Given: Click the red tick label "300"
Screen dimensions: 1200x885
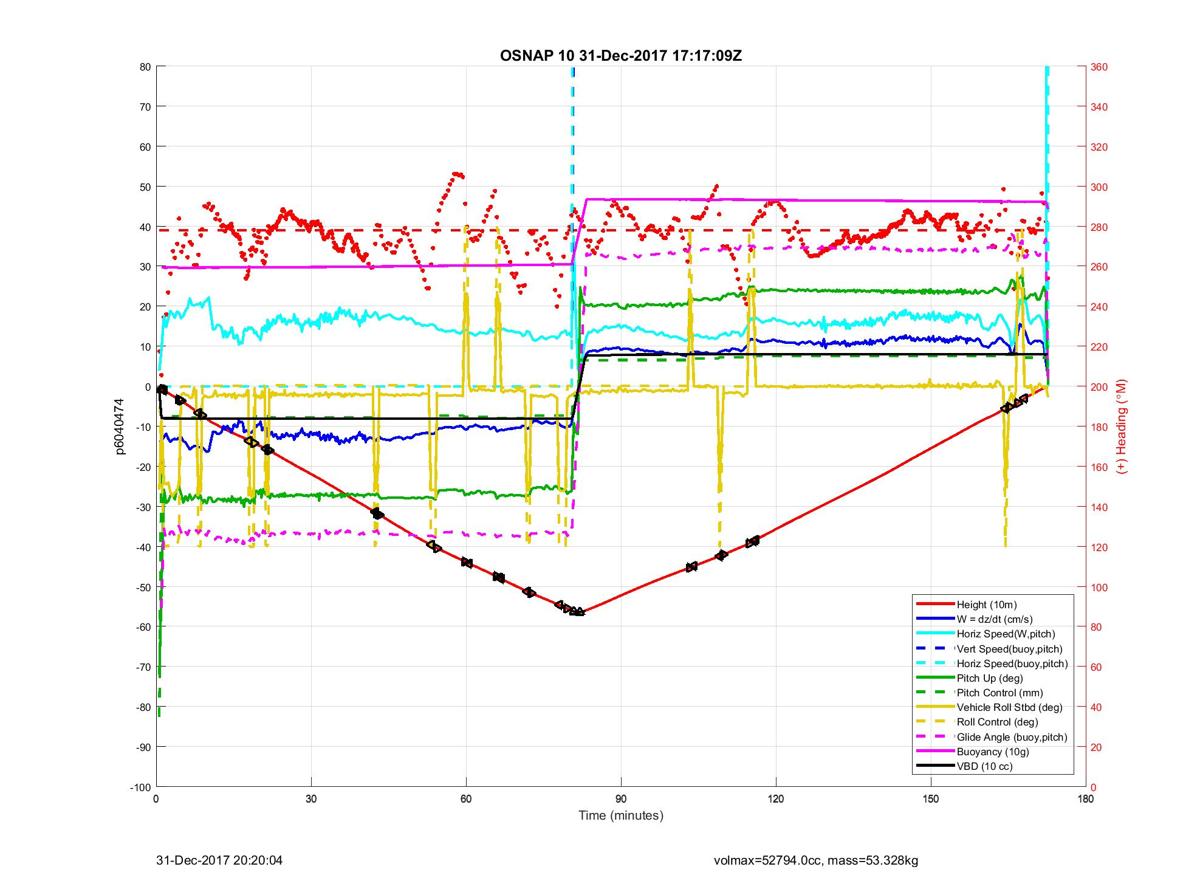Looking at the screenshot, I should click(x=1101, y=187).
